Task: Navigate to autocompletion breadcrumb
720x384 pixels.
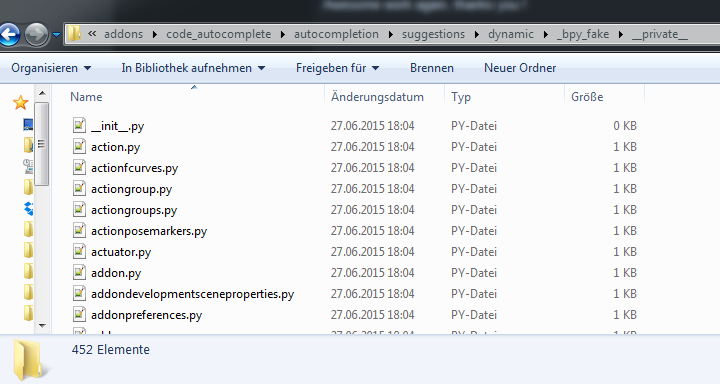Action: click(x=336, y=34)
